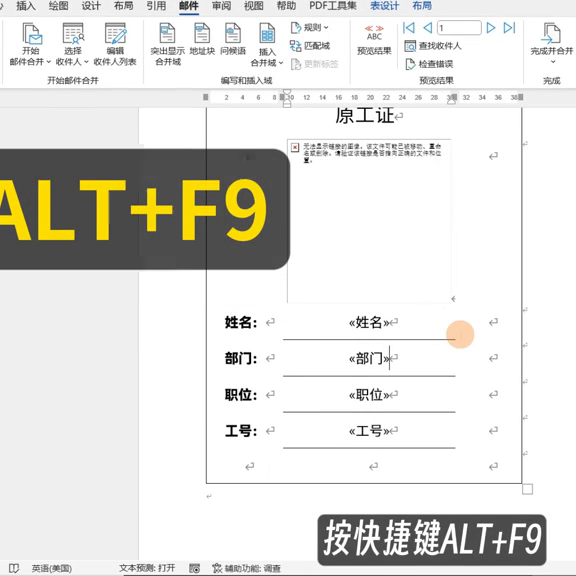Image resolution: width=576 pixels, height=576 pixels.
Task: Open the References (引用) ribbon tab
Action: coord(156,6)
